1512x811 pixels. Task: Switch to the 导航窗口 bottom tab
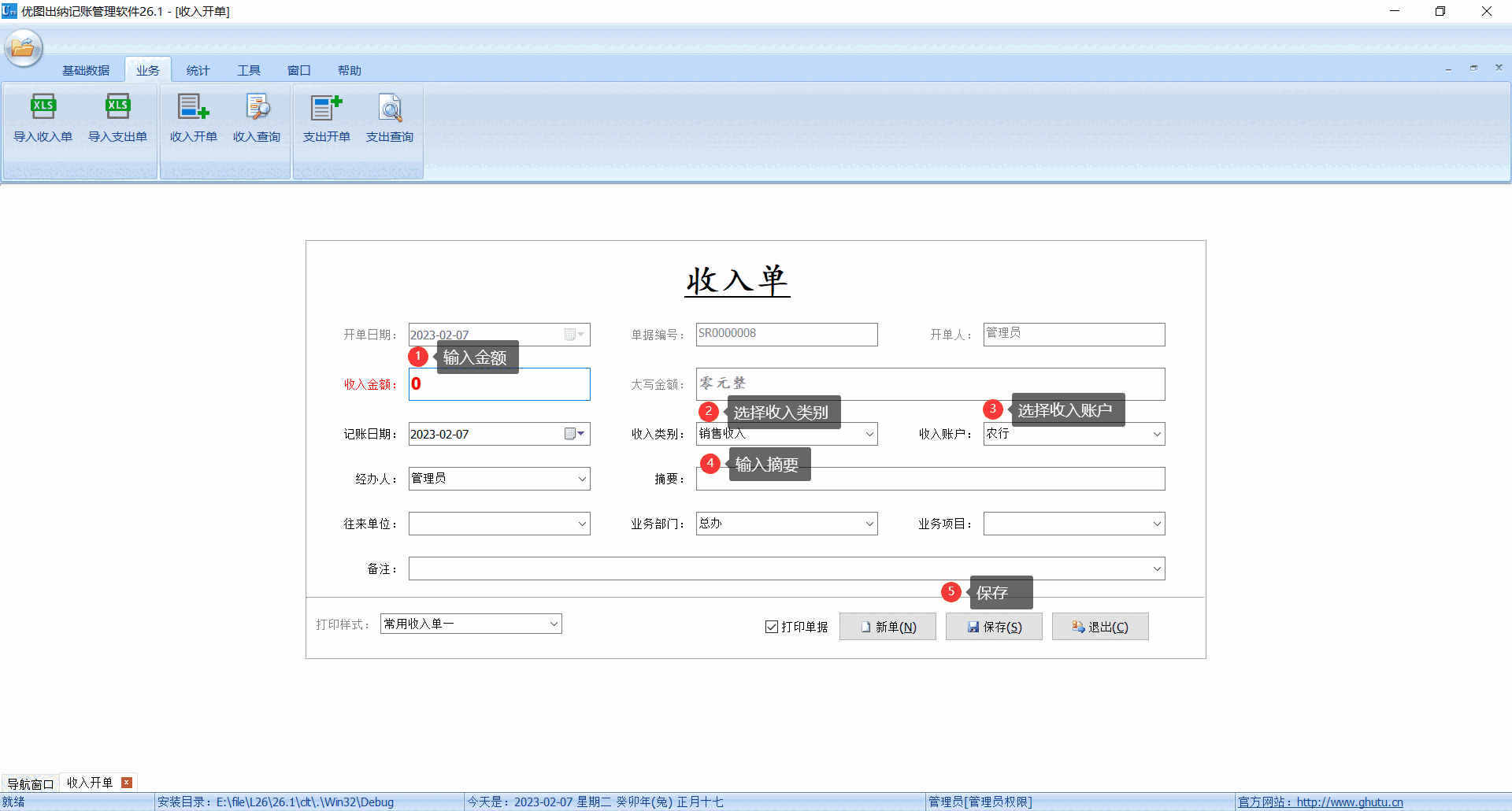29,783
